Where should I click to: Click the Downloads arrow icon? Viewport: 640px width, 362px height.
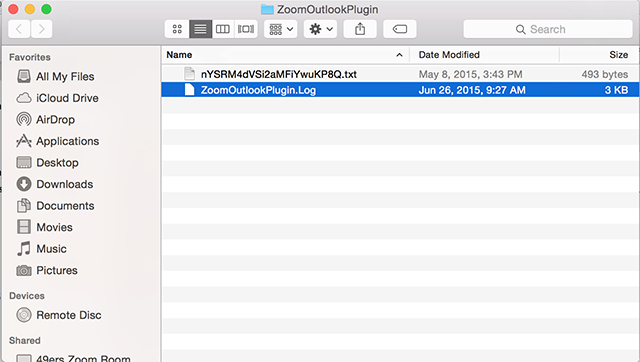click(24, 184)
